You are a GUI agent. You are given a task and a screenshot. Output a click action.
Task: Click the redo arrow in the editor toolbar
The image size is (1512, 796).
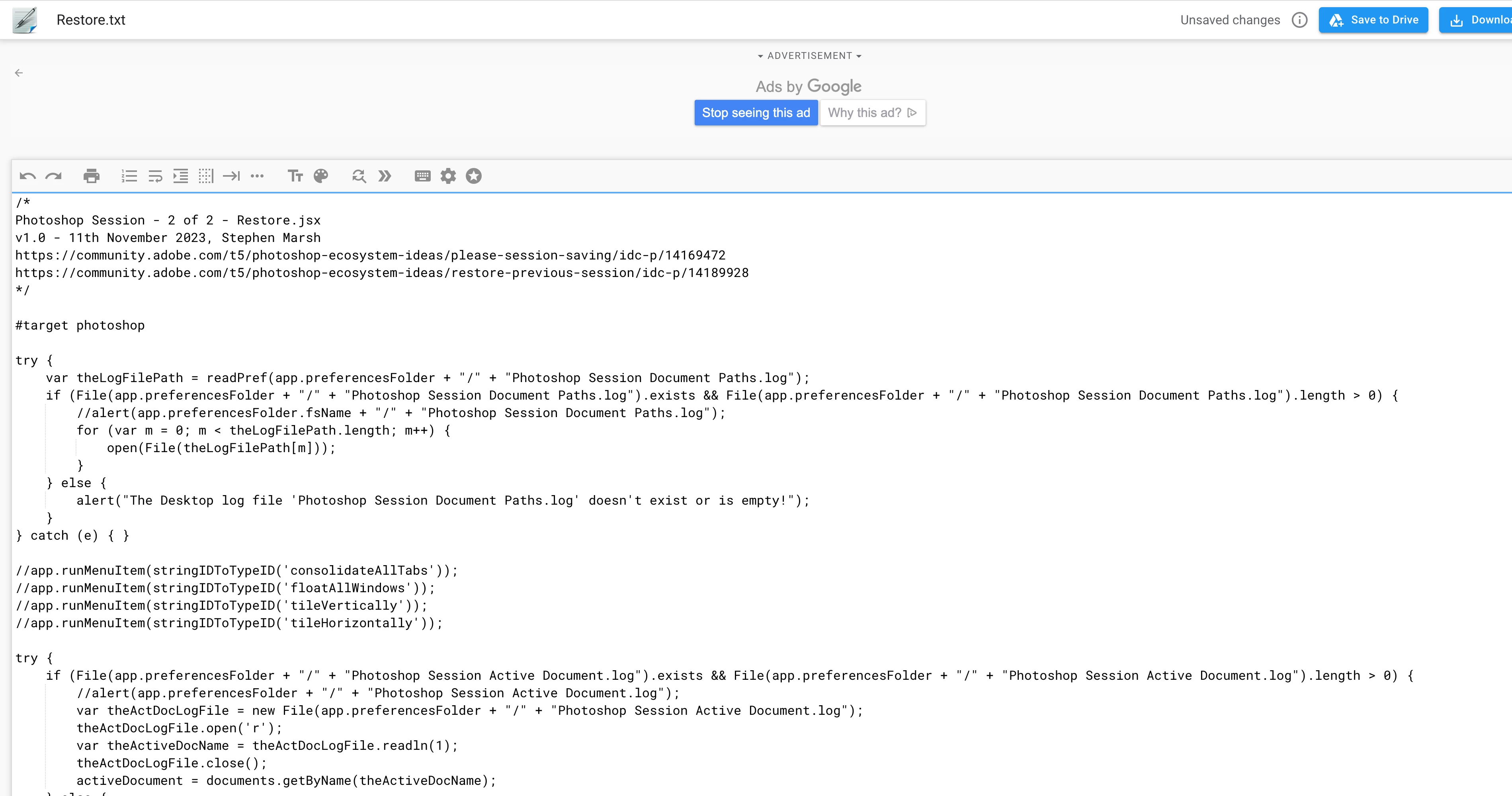click(x=53, y=176)
